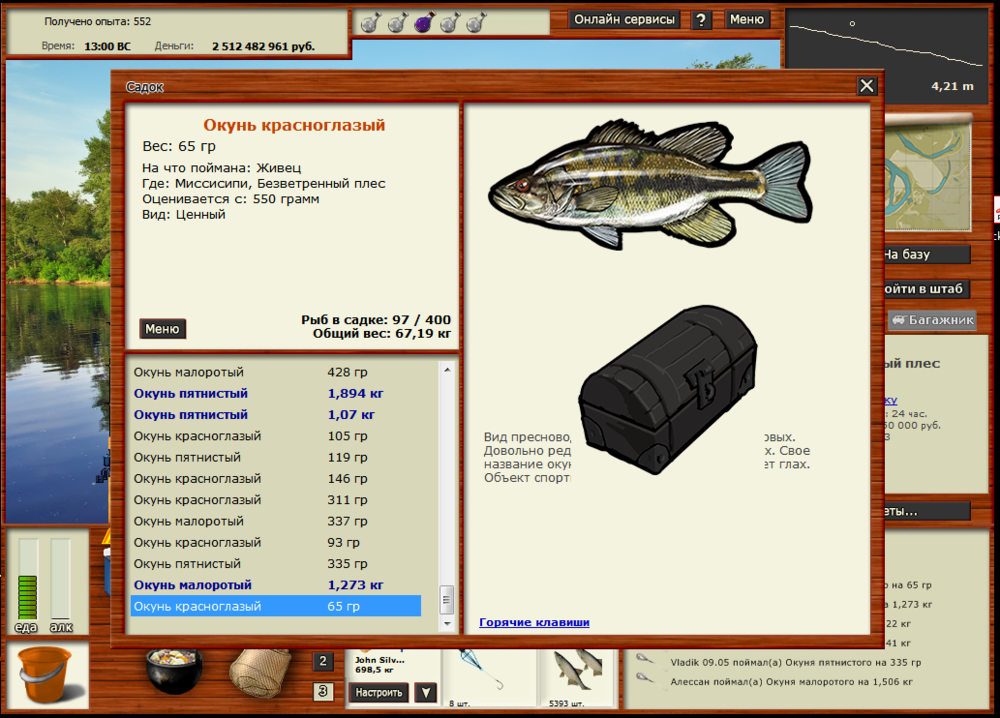Click the orange bucket icon
Screen dimensions: 1000x718
45,672
